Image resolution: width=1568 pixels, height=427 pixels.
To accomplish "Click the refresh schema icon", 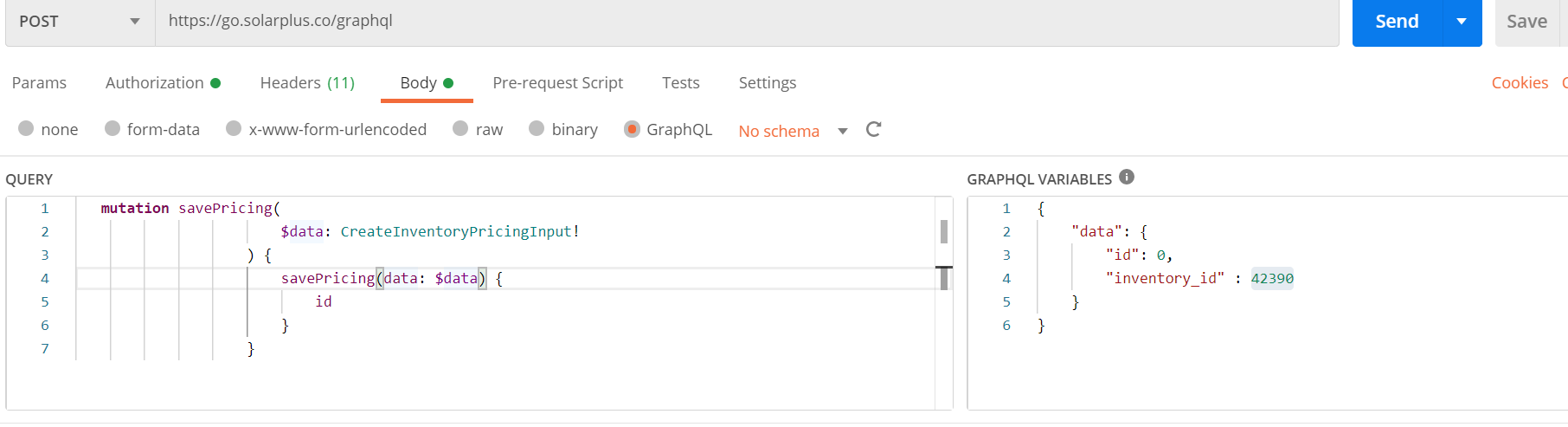I will [x=873, y=129].
